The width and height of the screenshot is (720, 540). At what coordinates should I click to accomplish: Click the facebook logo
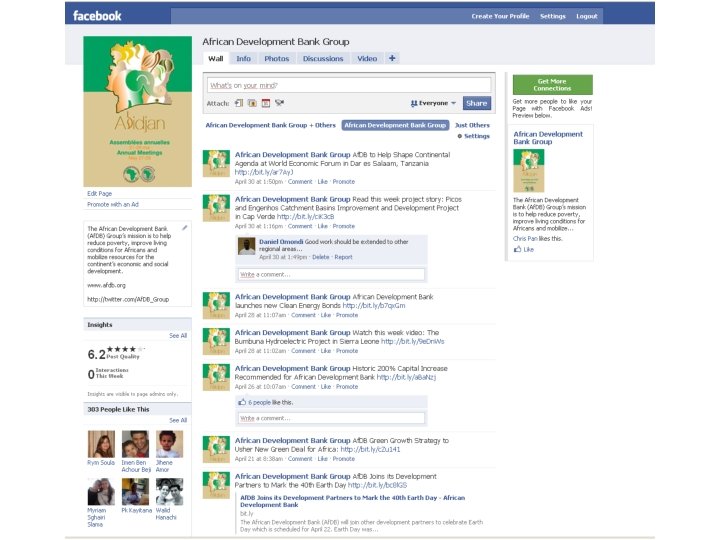pos(97,16)
